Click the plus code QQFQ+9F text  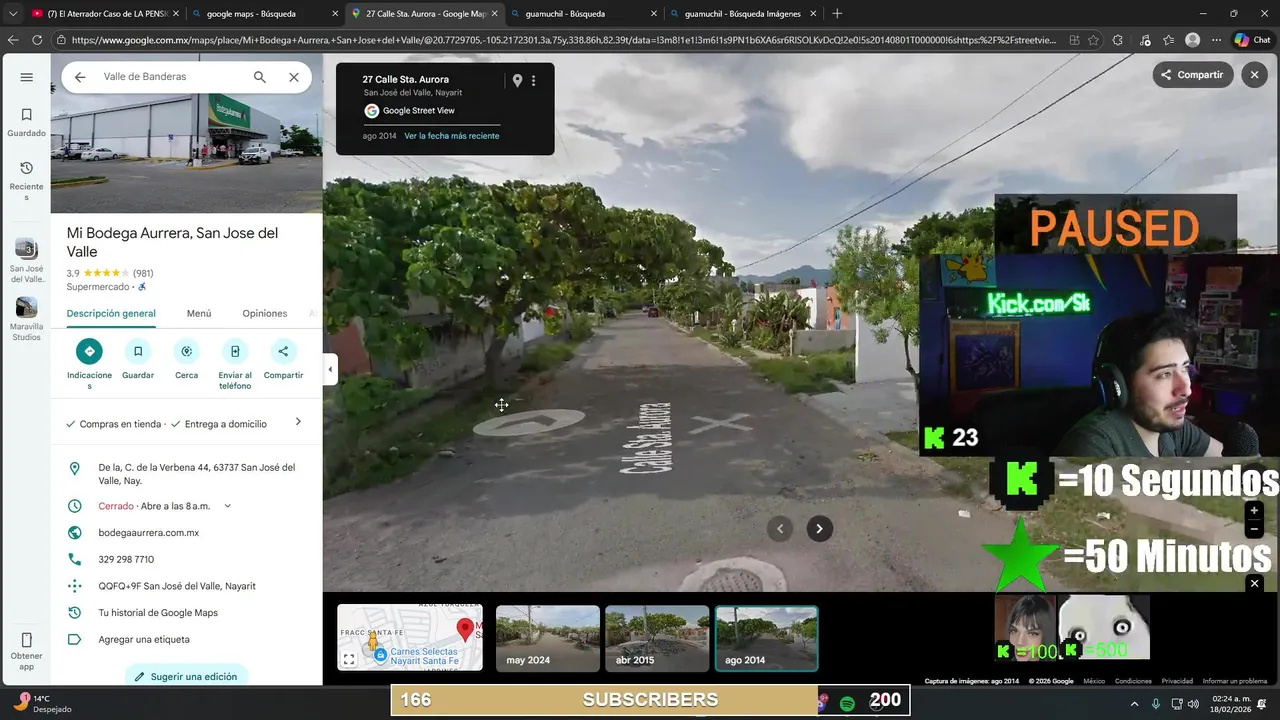(177, 586)
